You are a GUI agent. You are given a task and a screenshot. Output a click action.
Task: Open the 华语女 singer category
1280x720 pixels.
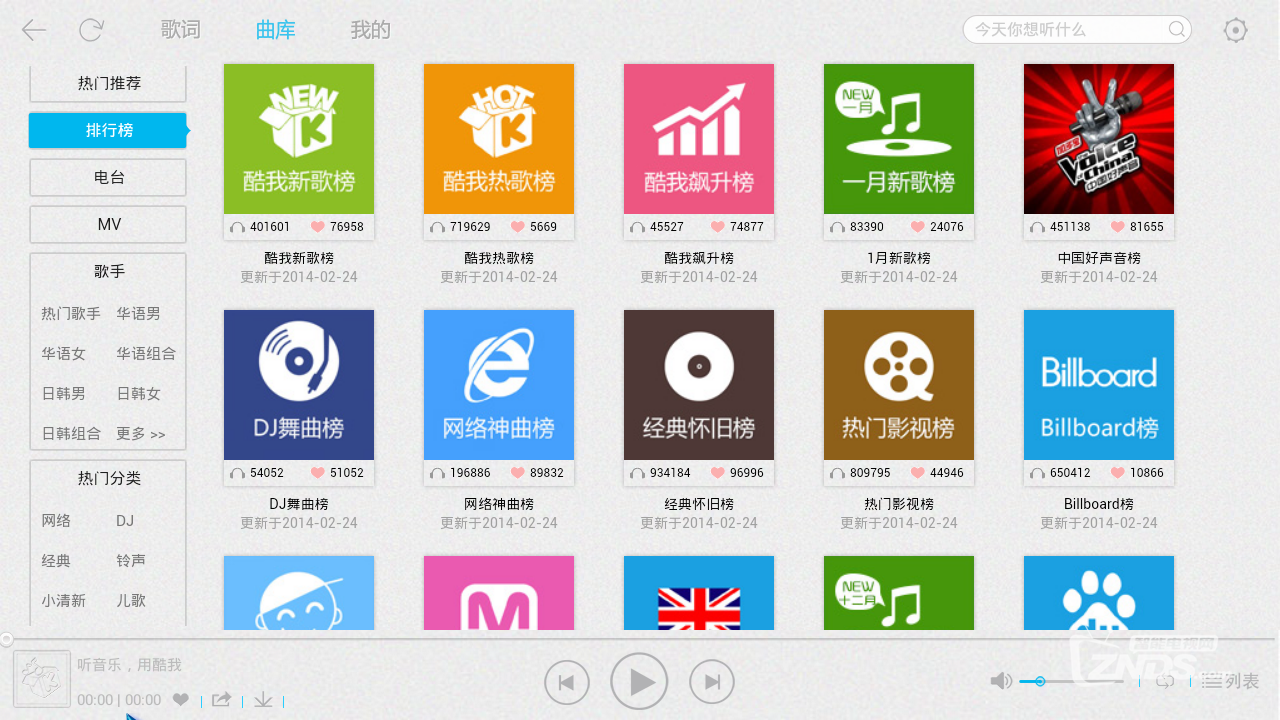63,354
